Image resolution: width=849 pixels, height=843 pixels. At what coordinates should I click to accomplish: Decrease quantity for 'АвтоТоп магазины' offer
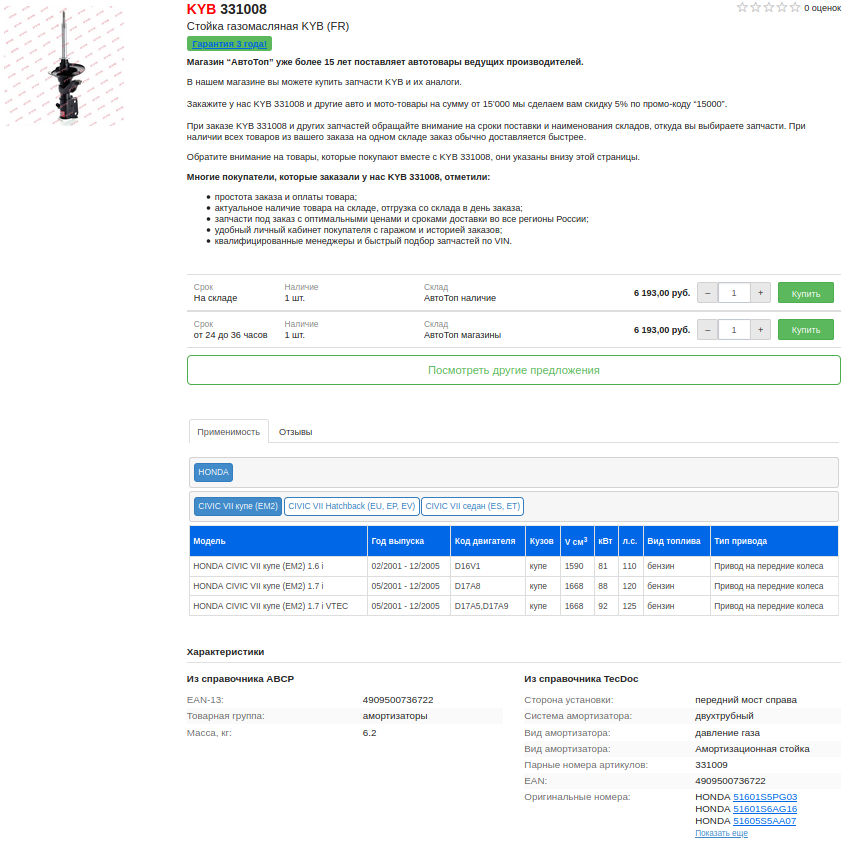click(707, 330)
